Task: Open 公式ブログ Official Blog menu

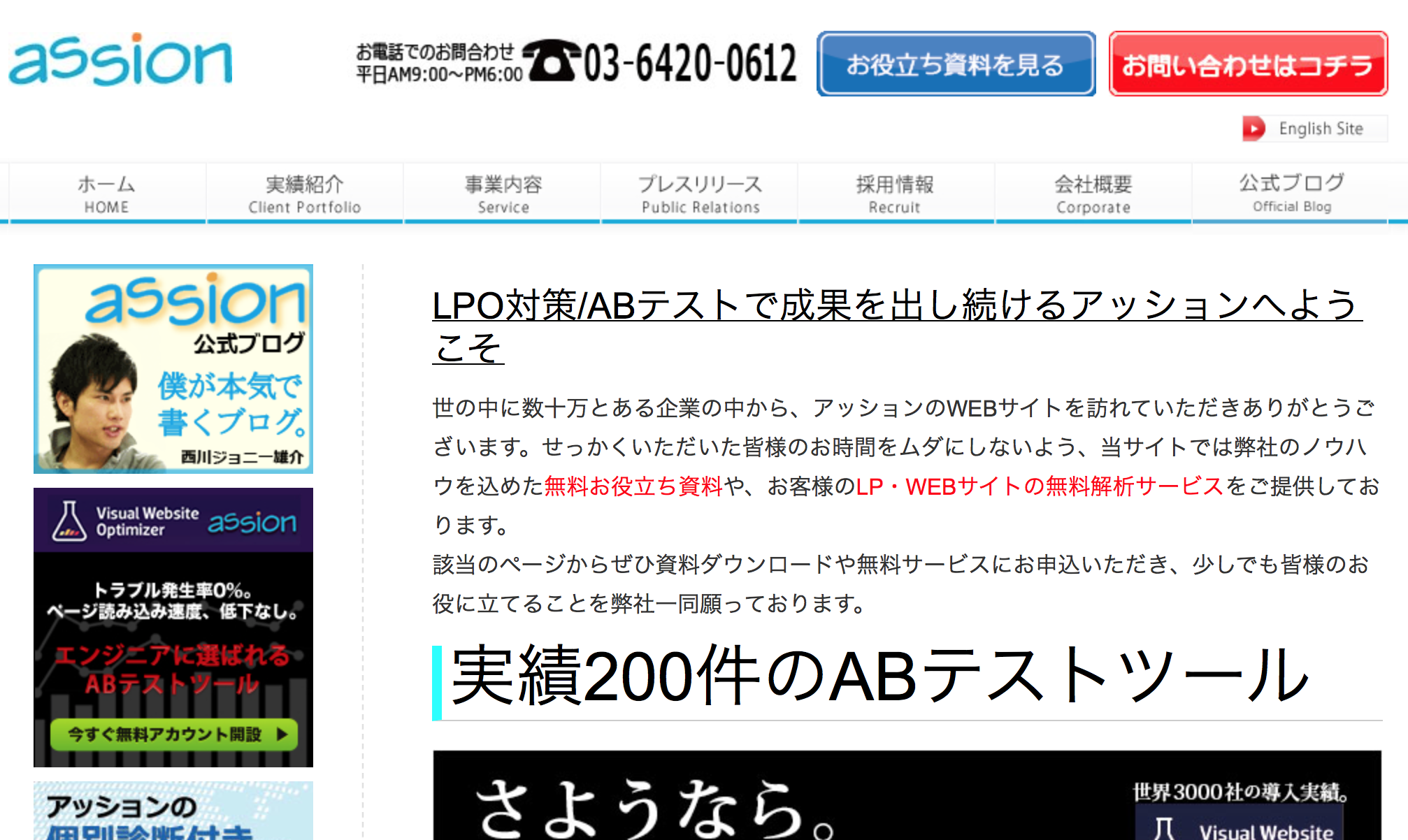Action: tap(1291, 192)
